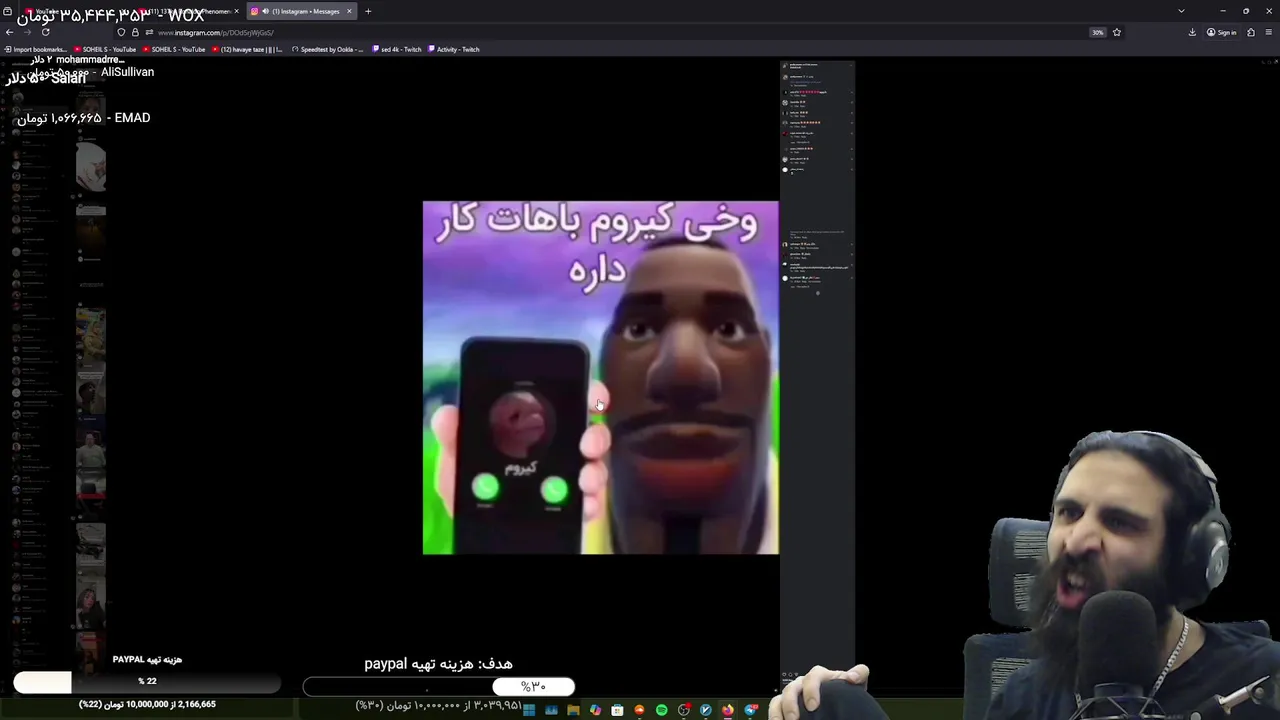Open the Windows Start menu
Screen dimensions: 1280x720
529,710
